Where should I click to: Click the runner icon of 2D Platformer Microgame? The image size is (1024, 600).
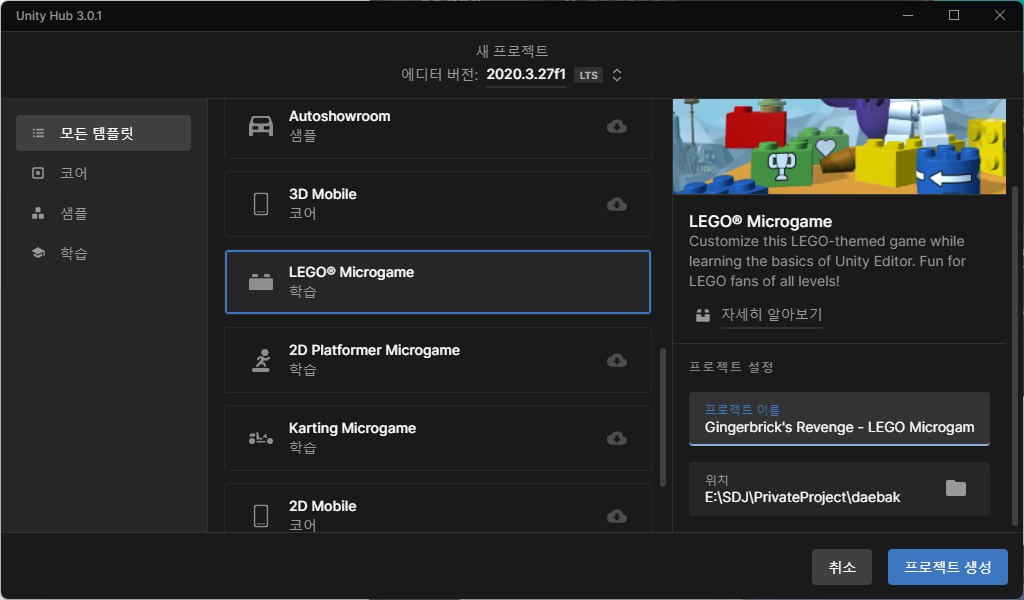[261, 360]
